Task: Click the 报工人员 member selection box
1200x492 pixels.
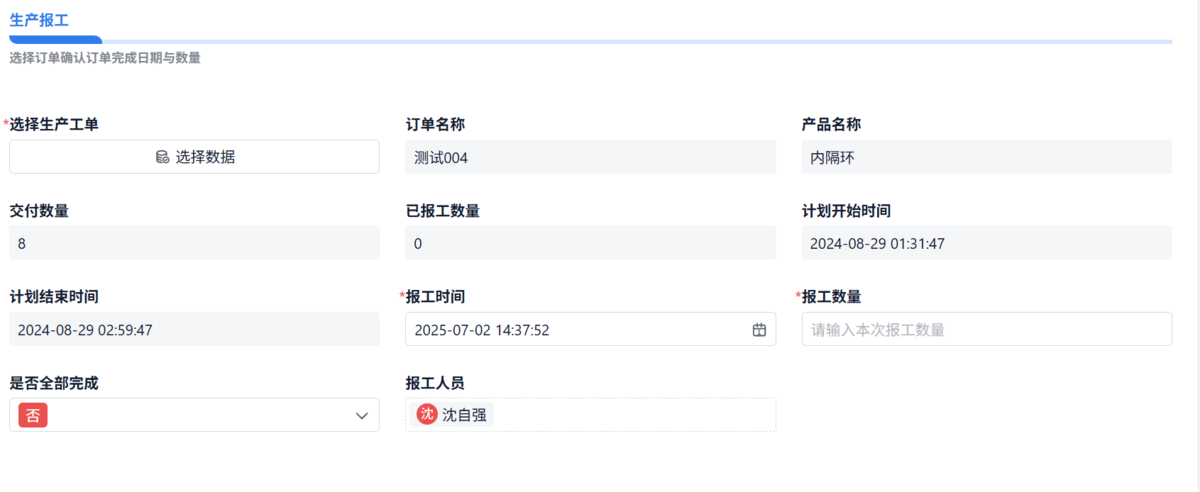Action: tap(590, 415)
